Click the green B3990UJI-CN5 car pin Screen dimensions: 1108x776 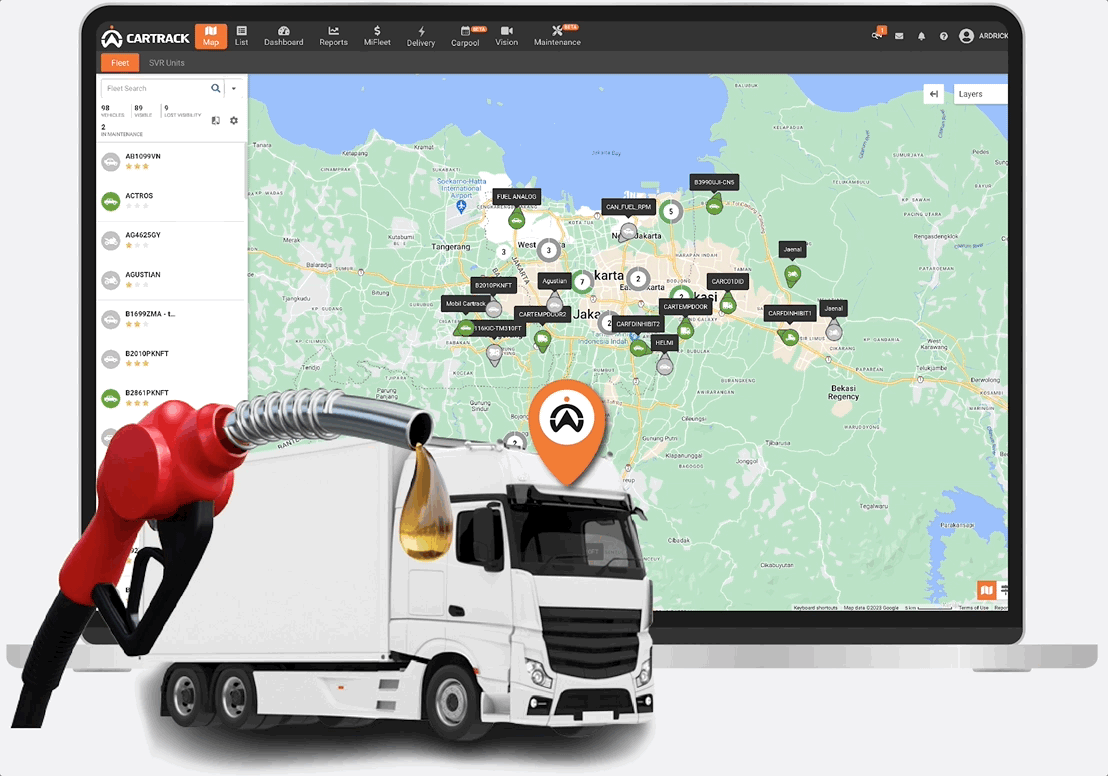tap(714, 206)
